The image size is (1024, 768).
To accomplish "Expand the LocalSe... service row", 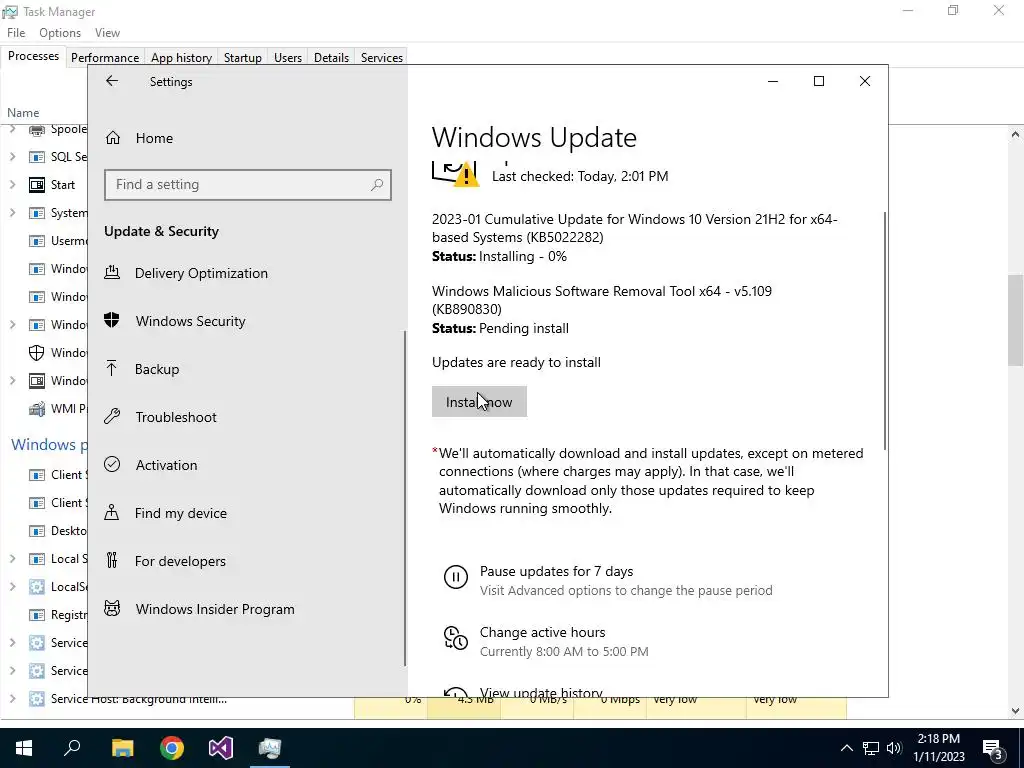I will tap(12, 586).
